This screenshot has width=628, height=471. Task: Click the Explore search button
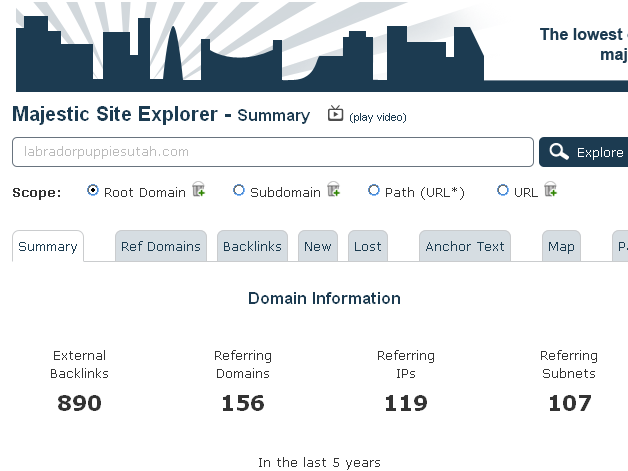tap(584, 152)
